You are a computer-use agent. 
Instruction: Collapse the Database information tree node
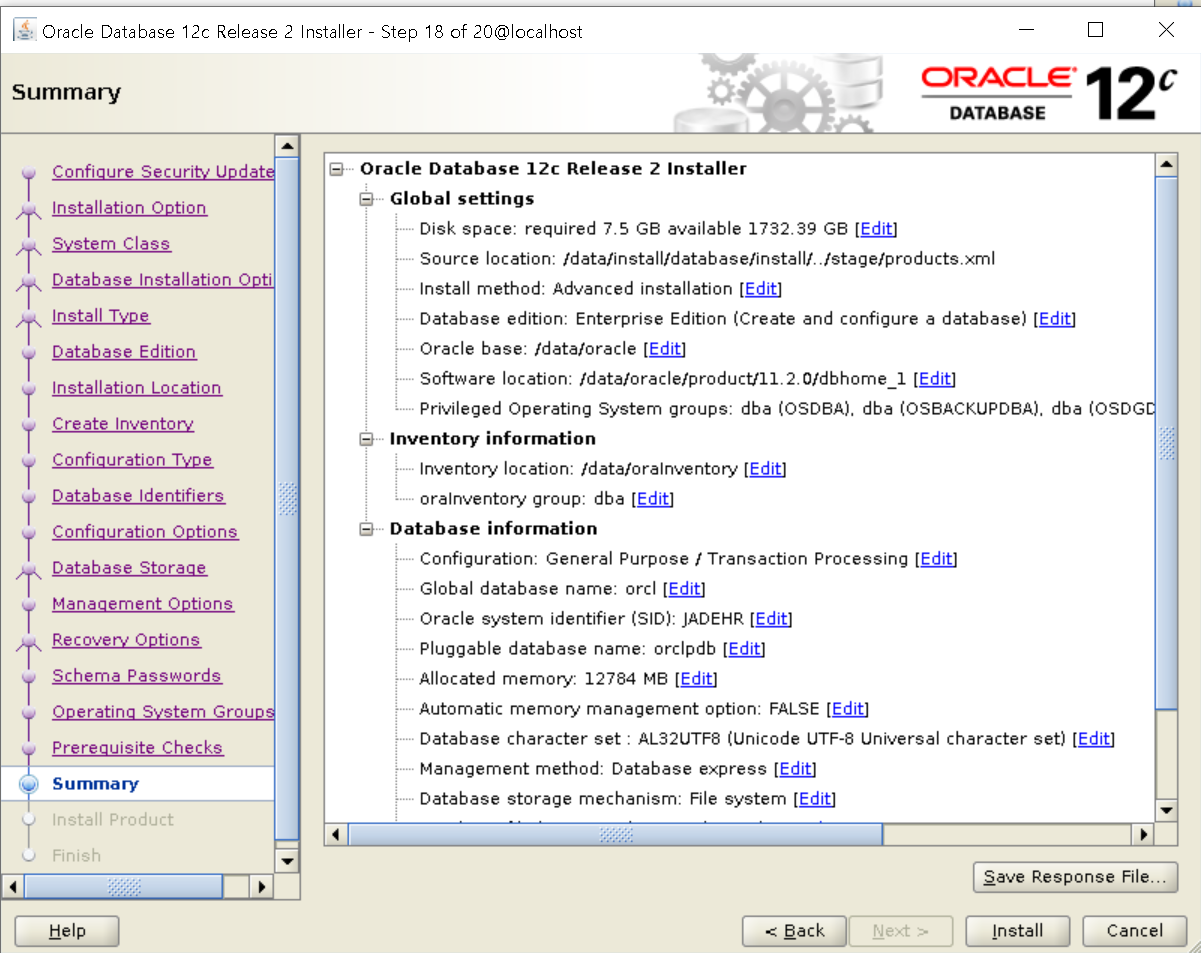(366, 529)
